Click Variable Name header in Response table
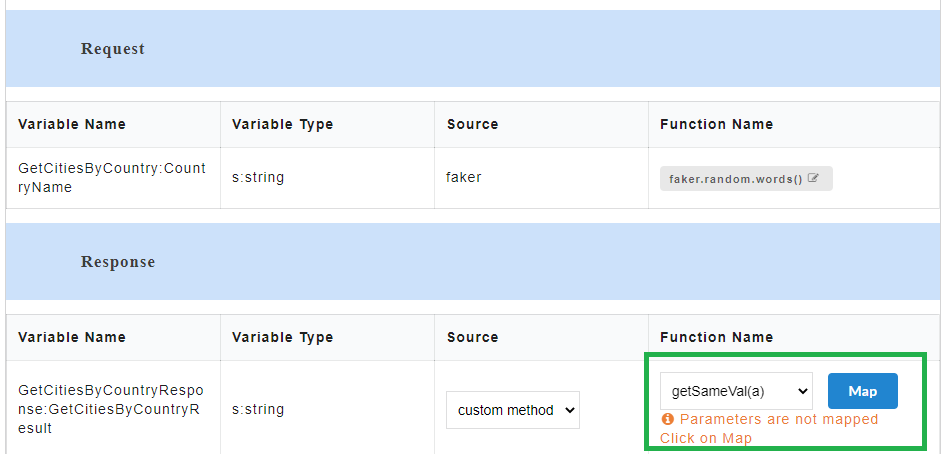This screenshot has width=949, height=454. pos(72,337)
